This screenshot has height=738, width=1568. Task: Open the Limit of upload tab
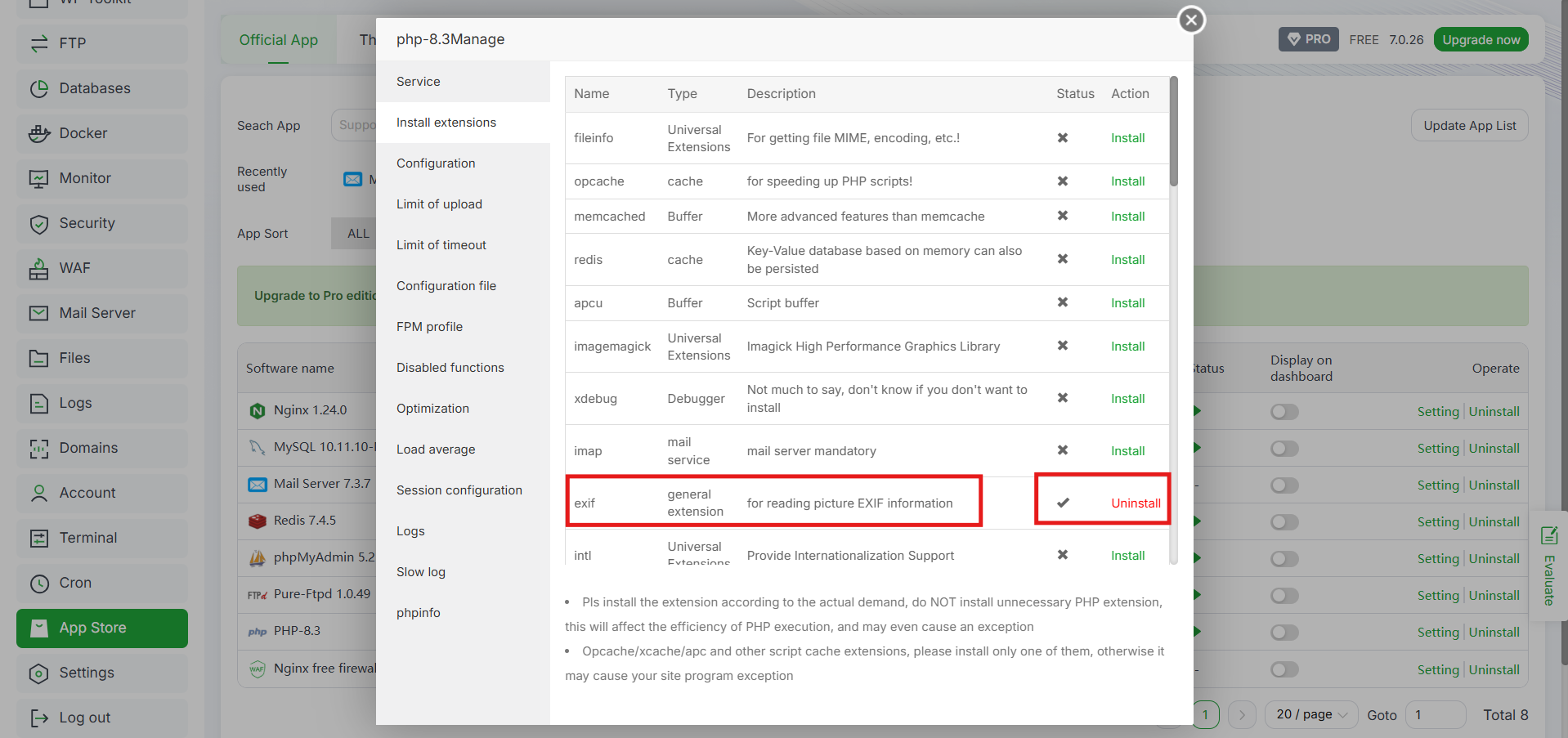pos(463,204)
